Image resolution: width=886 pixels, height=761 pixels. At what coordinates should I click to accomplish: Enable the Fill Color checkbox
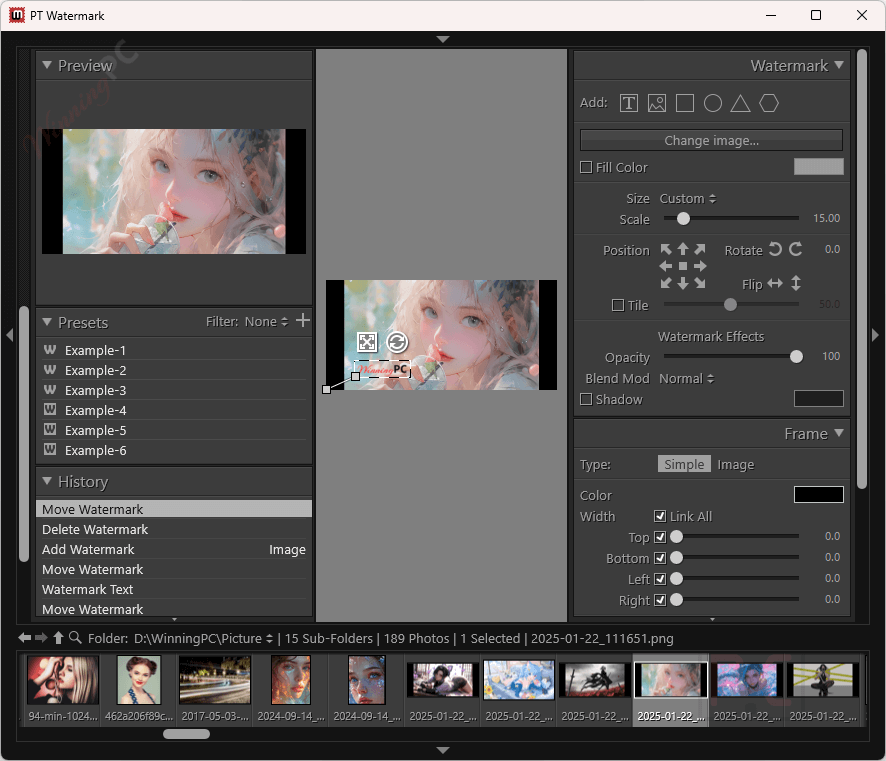point(586,167)
